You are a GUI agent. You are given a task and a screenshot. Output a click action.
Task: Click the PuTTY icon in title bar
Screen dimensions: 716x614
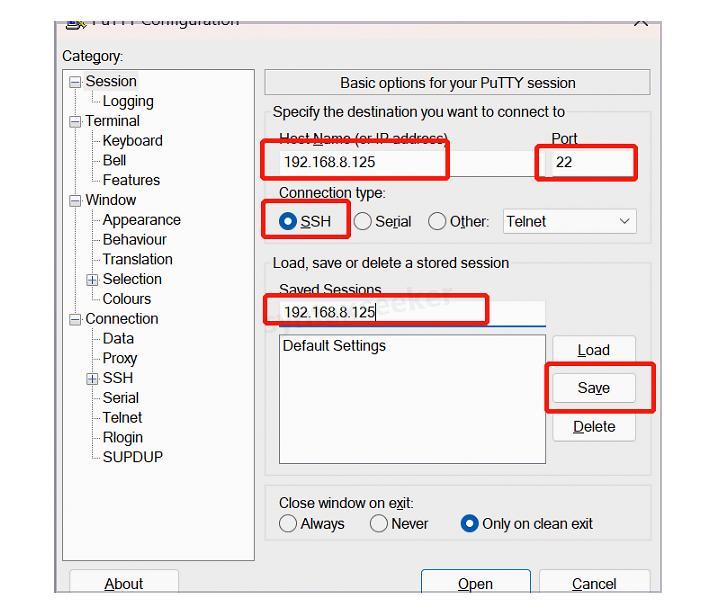click(x=76, y=25)
